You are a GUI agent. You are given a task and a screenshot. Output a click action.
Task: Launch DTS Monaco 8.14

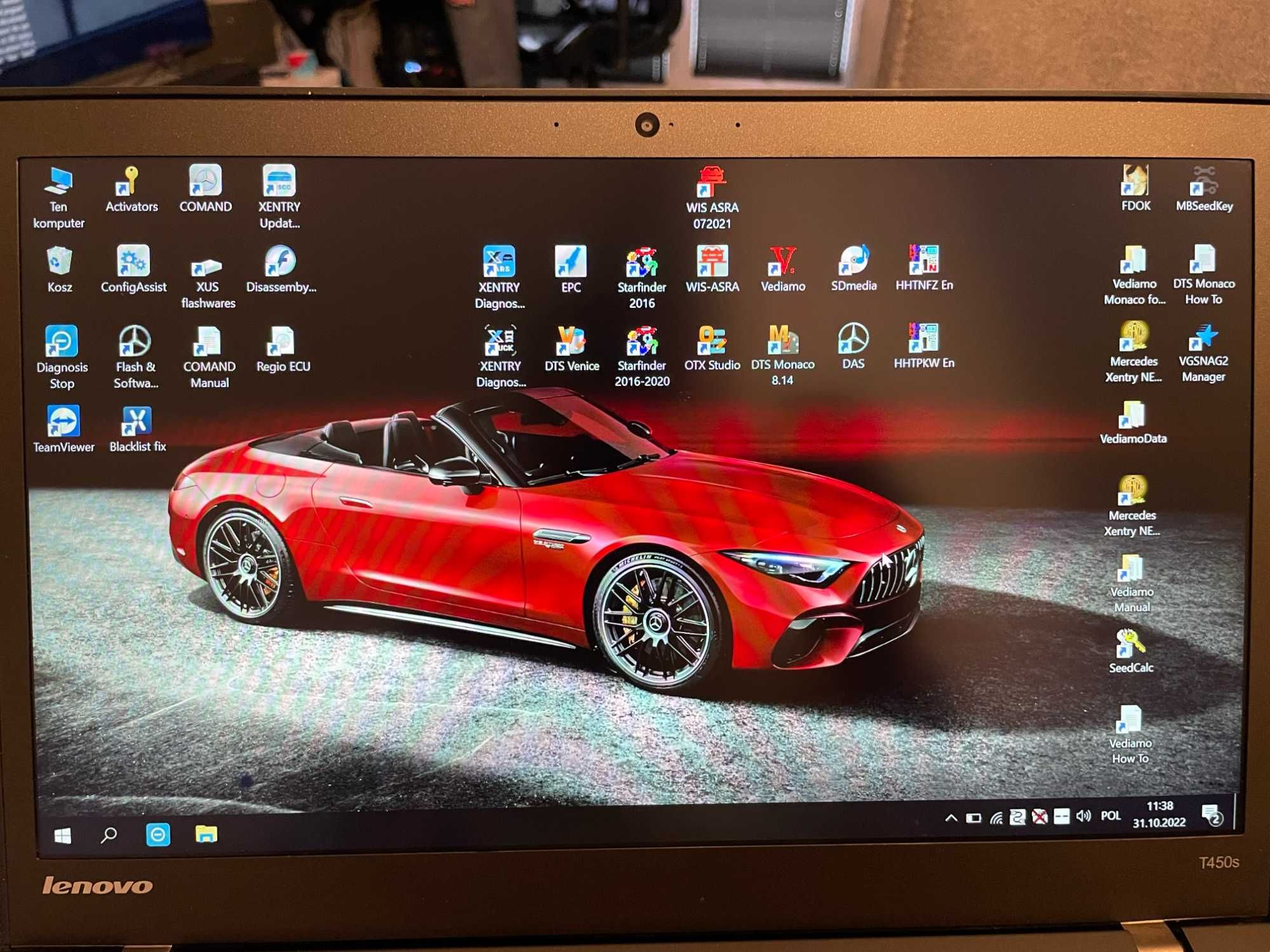[782, 355]
